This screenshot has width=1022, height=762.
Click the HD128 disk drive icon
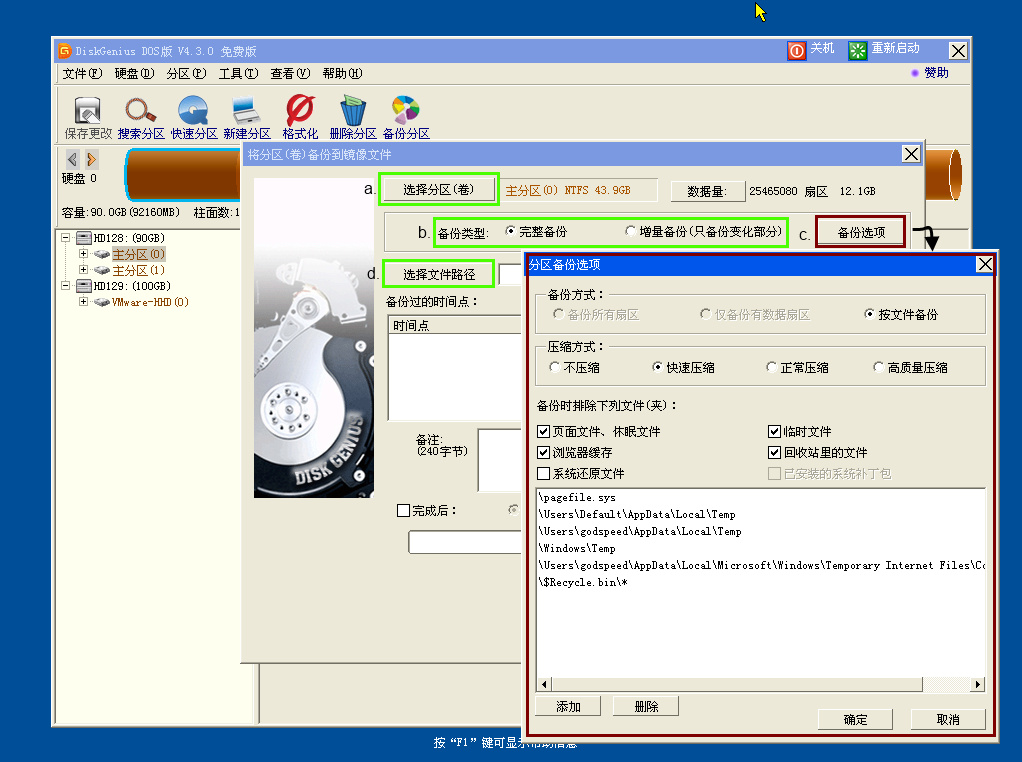[83, 238]
